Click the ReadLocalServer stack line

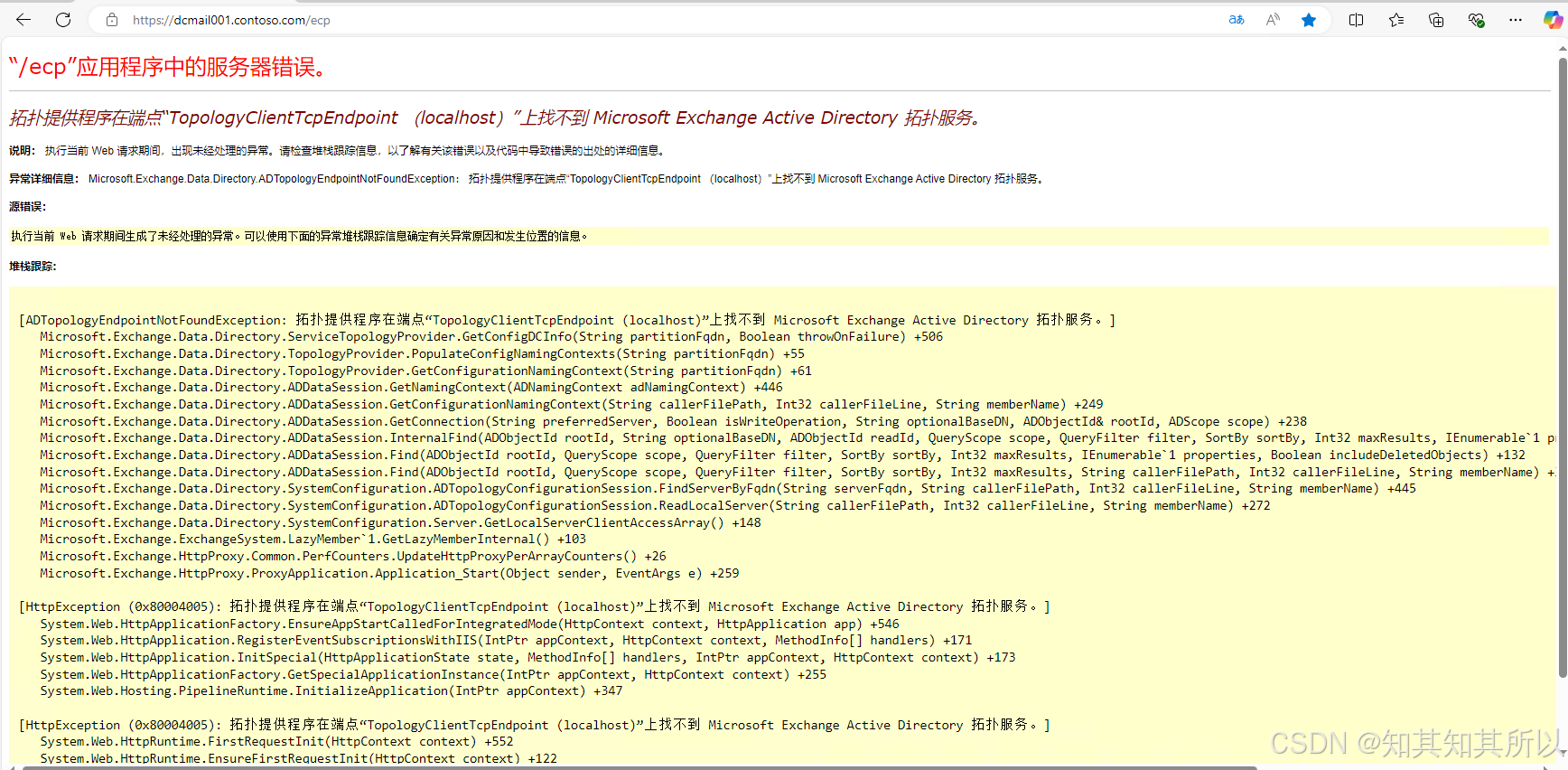coord(655,505)
